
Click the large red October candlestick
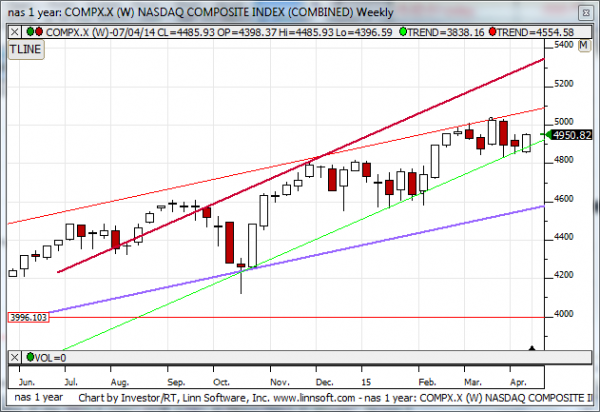[229, 240]
